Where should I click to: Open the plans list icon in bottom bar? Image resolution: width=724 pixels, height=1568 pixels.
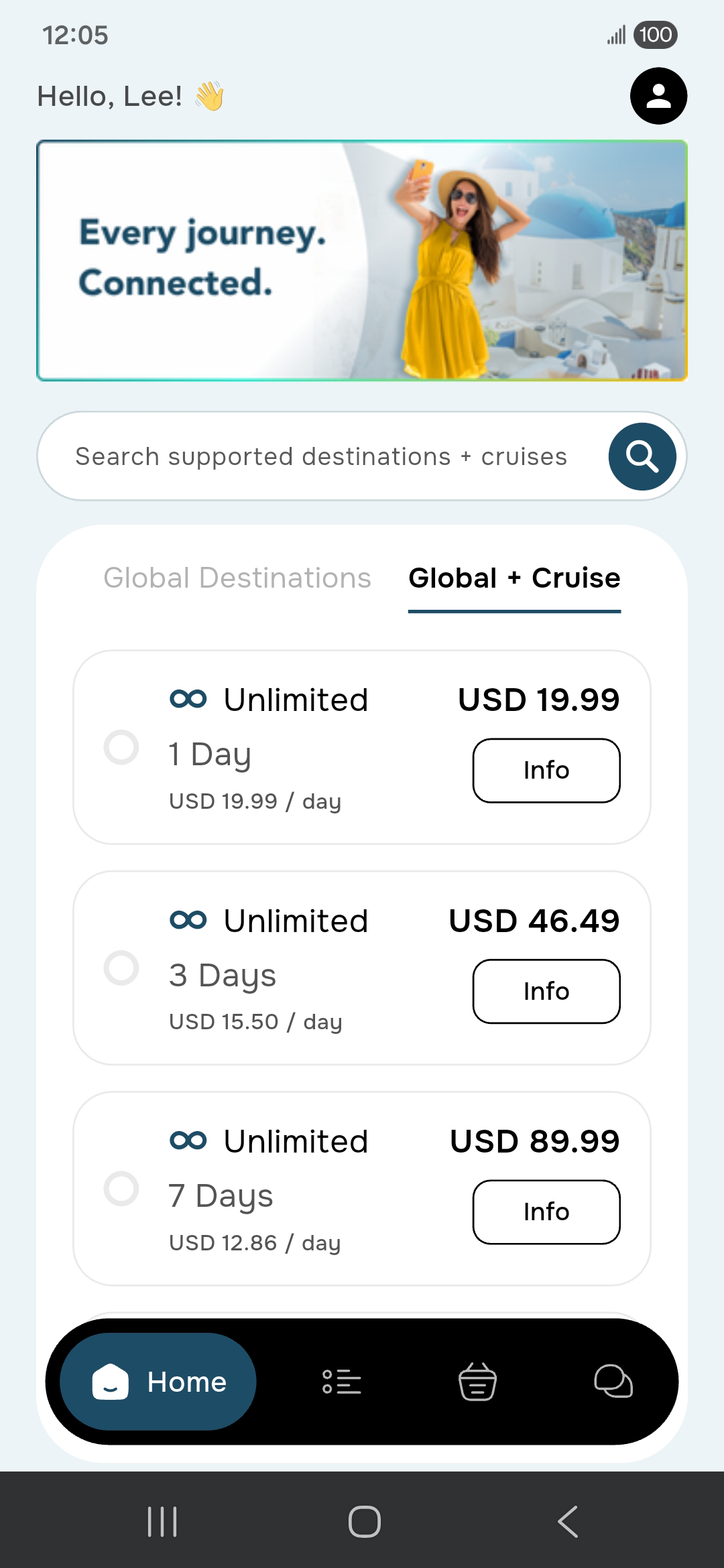coord(342,1382)
